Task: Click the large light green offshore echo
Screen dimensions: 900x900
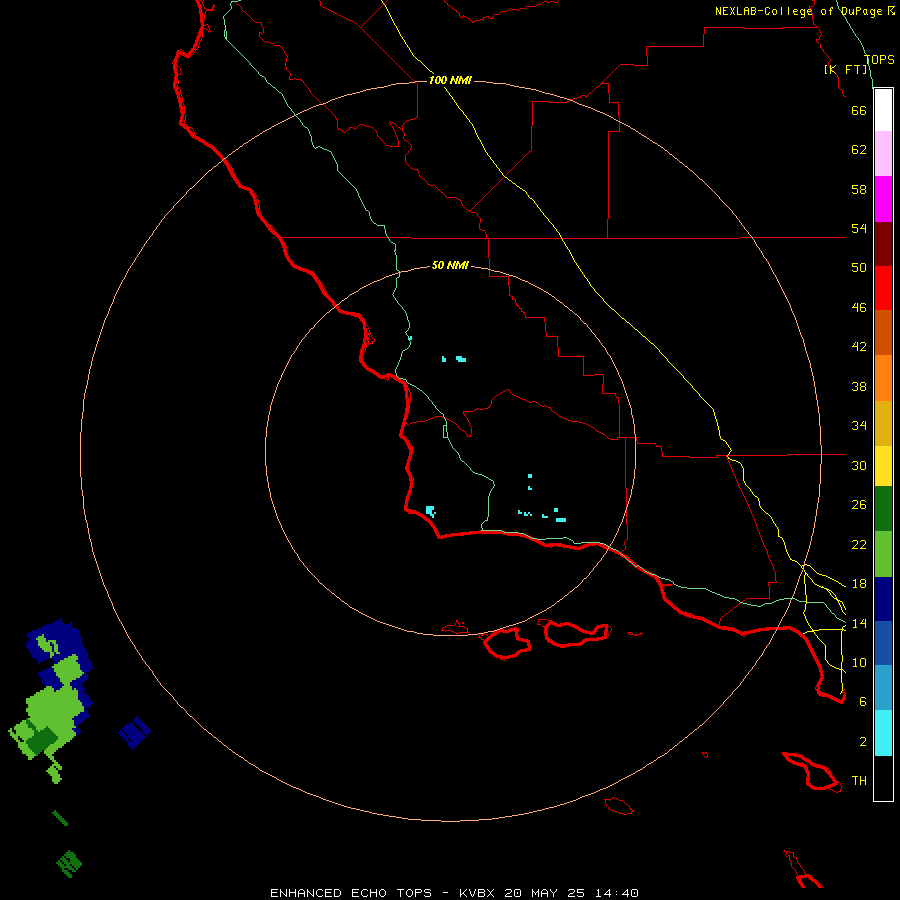Action: [x=53, y=711]
